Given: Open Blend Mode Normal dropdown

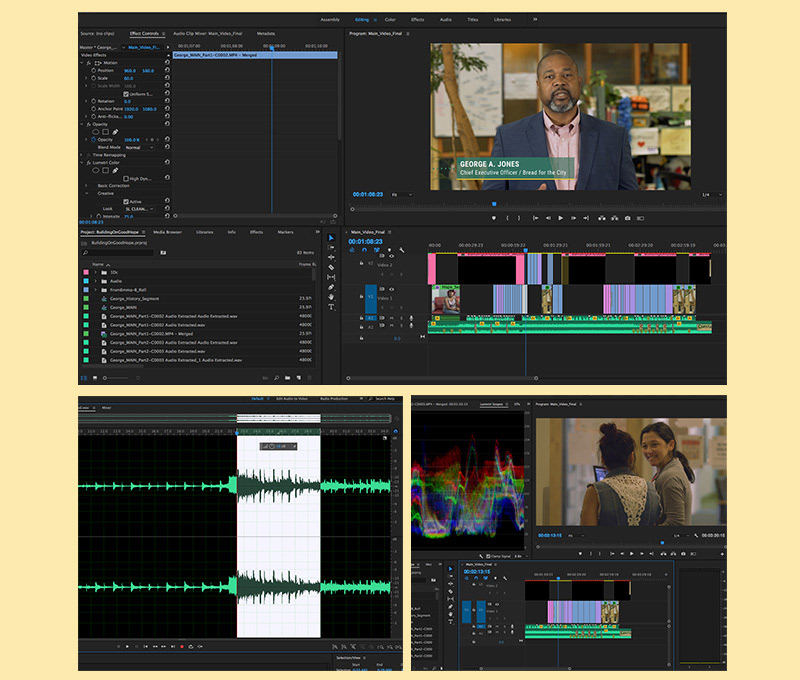Looking at the screenshot, I should pyautogui.click(x=139, y=147).
